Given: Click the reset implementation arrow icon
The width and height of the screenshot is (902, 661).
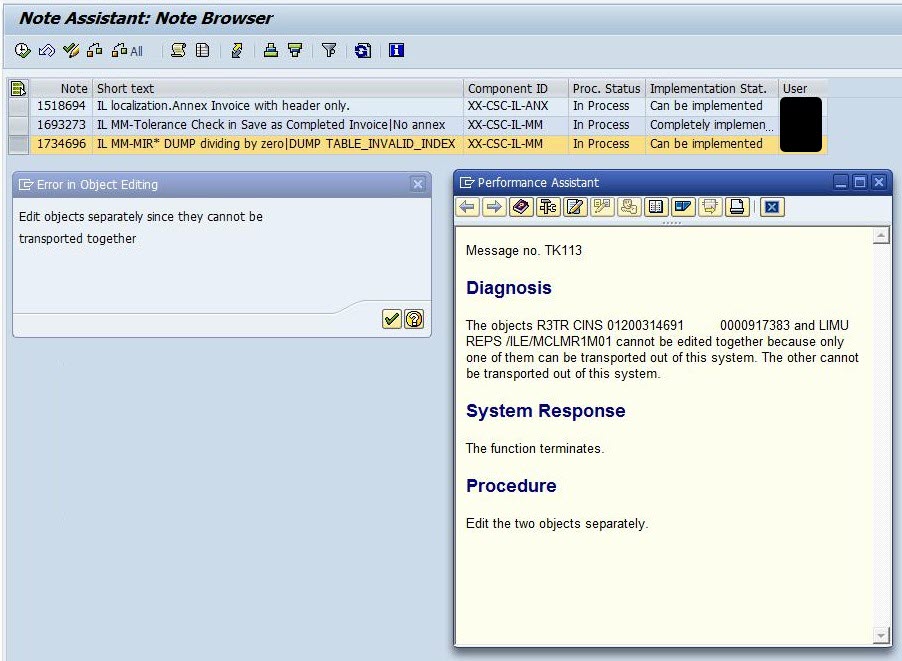Looking at the screenshot, I should coord(46,51).
